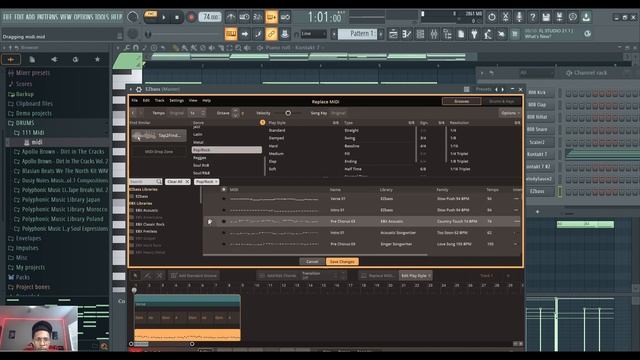Toggle the orange link icon in the toolbar

click(x=271, y=34)
